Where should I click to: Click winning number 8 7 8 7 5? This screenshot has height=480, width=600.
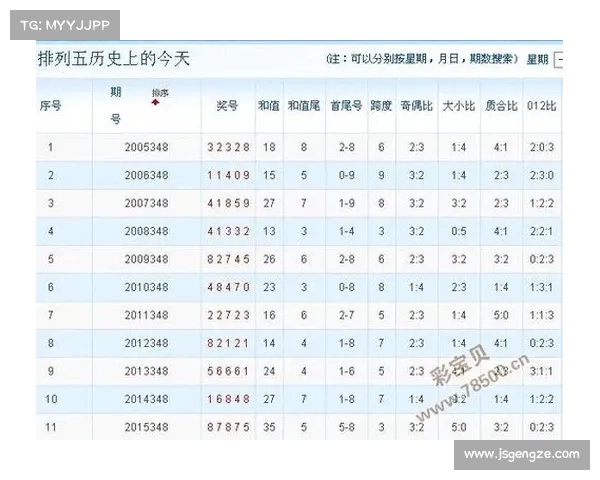228,427
